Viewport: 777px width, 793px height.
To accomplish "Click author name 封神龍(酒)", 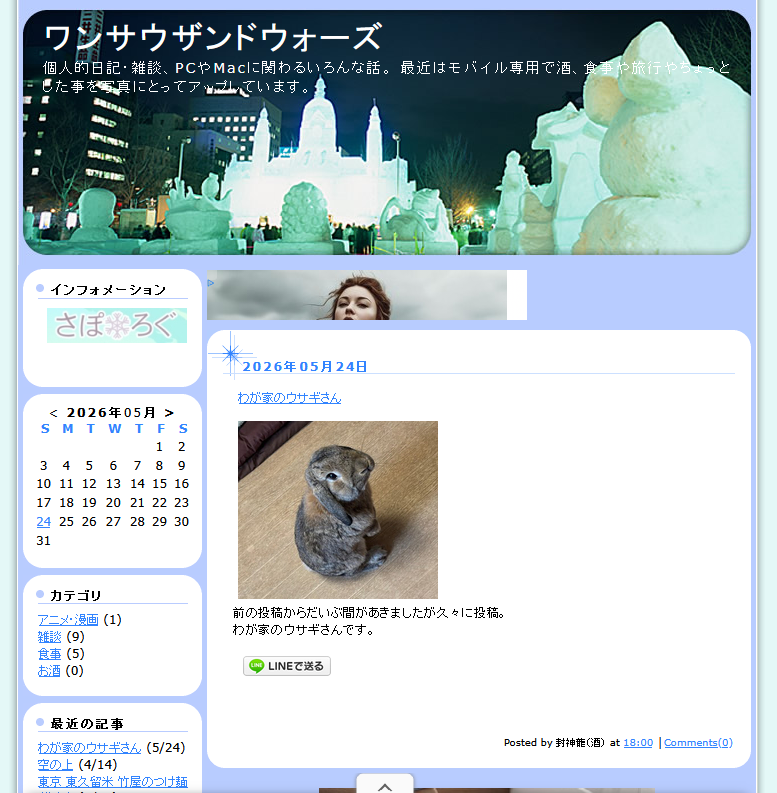I will click(x=580, y=742).
